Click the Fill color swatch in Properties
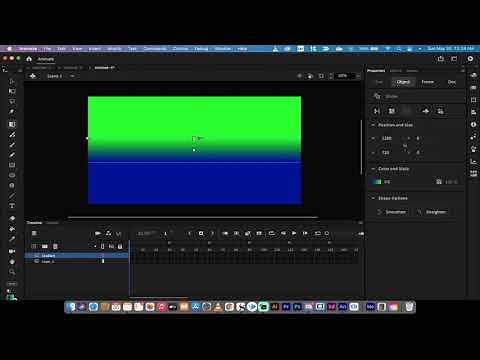Image resolution: width=480 pixels, height=360 pixels. click(x=377, y=182)
